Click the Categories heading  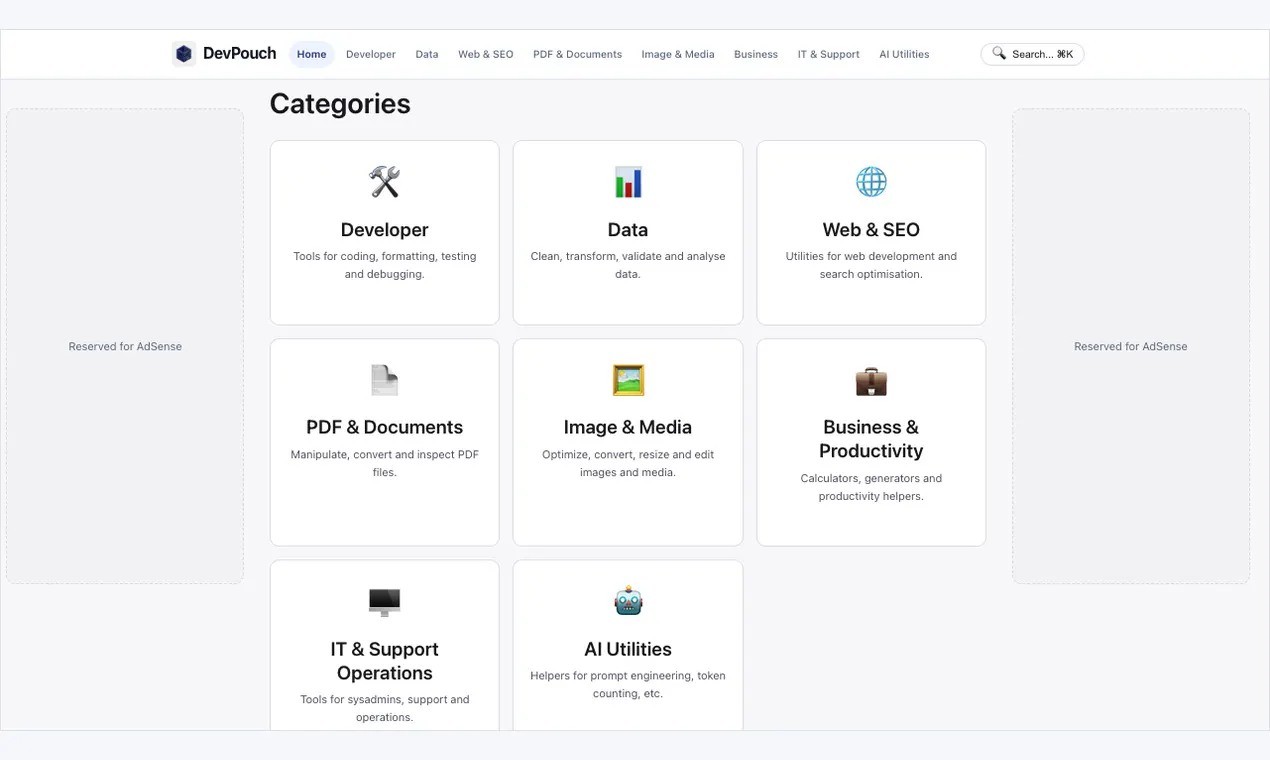(340, 104)
